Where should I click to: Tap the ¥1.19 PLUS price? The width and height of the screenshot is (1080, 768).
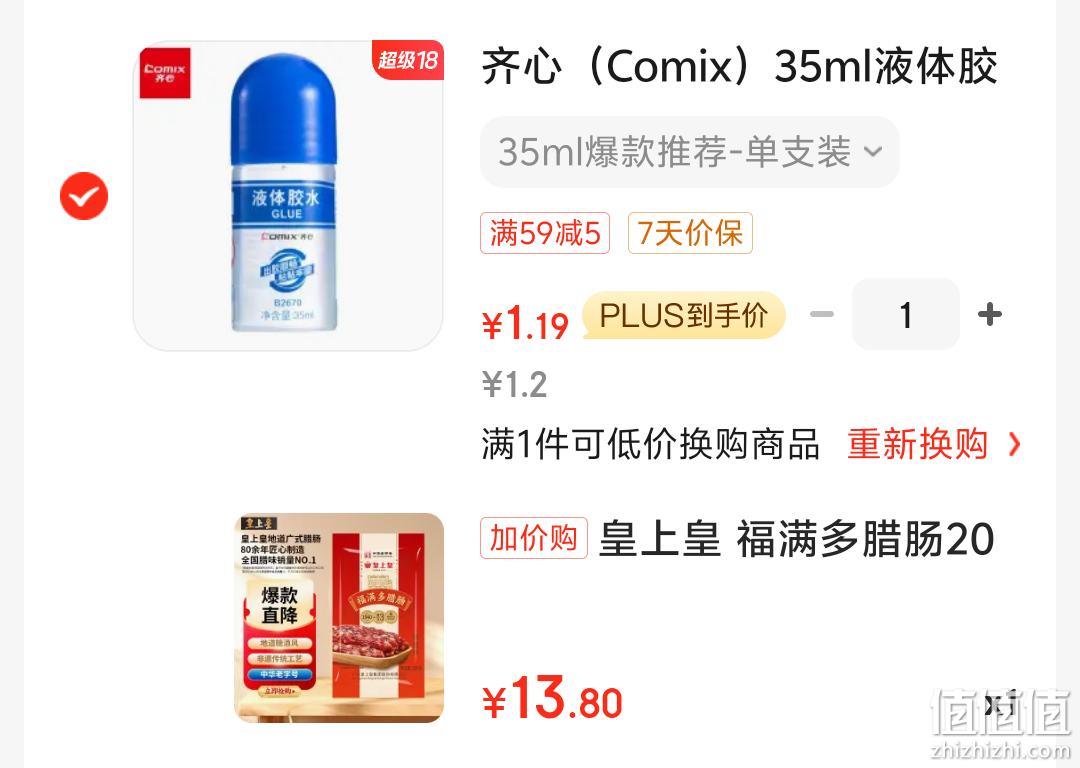point(525,323)
